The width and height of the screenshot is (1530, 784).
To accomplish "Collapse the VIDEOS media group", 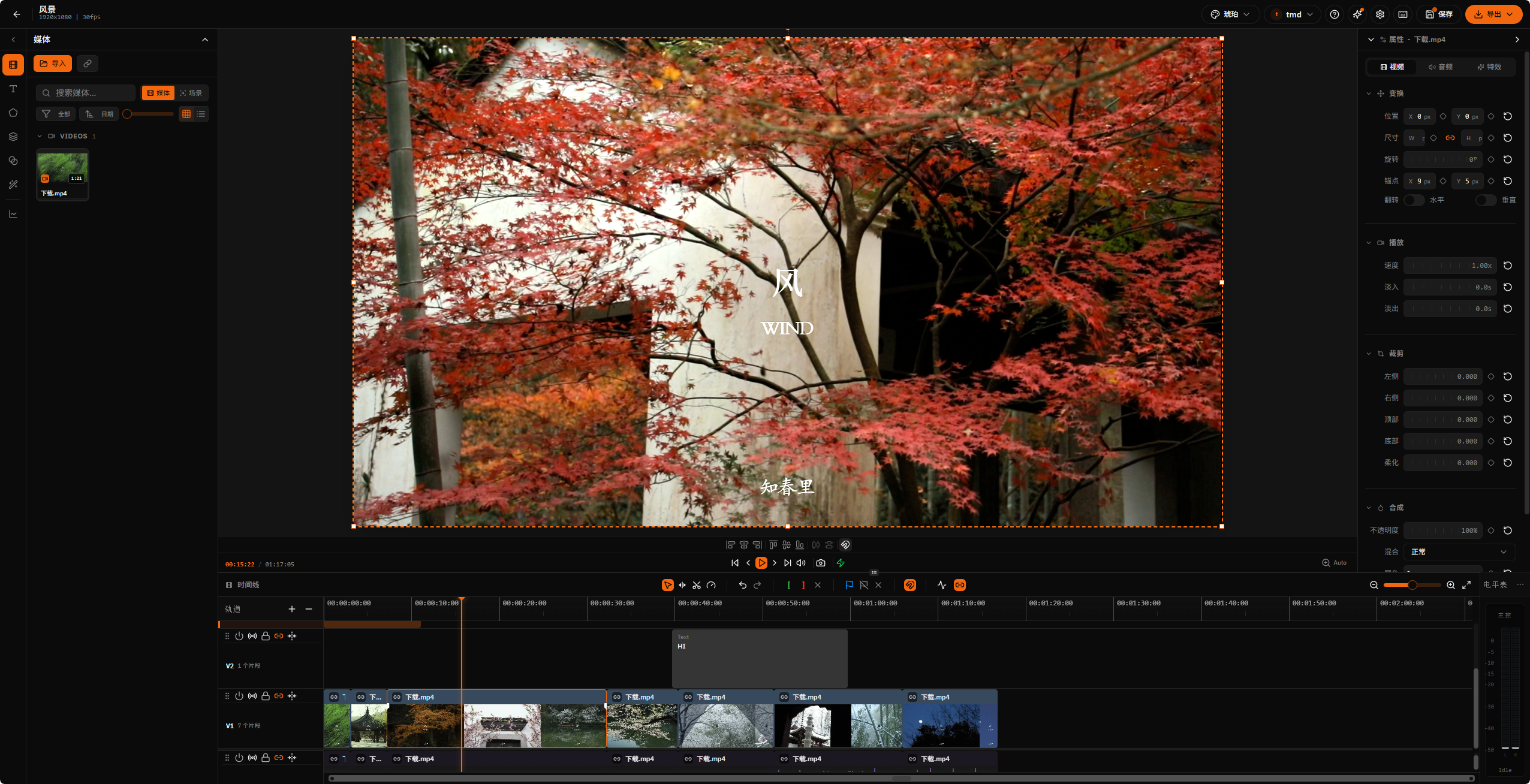I will click(40, 136).
